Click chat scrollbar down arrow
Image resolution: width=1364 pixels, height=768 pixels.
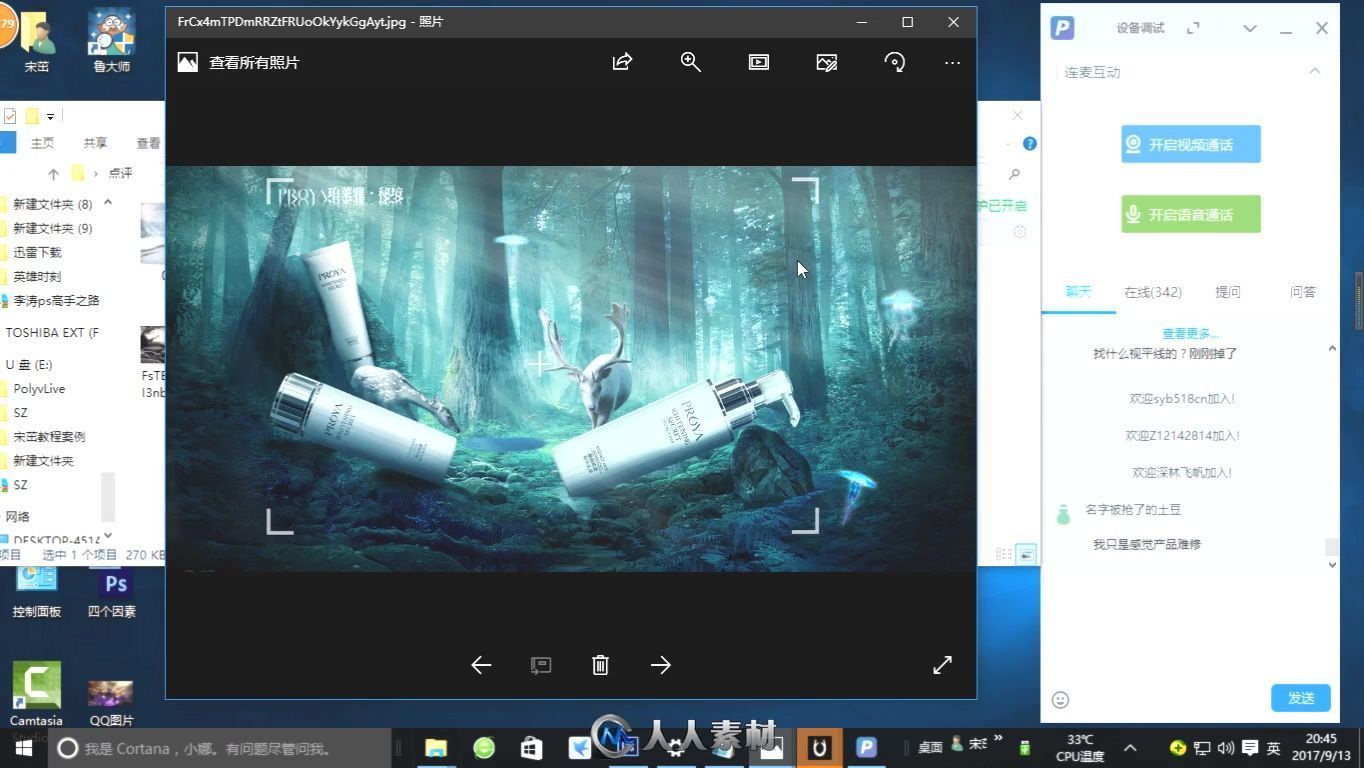pos(1332,565)
